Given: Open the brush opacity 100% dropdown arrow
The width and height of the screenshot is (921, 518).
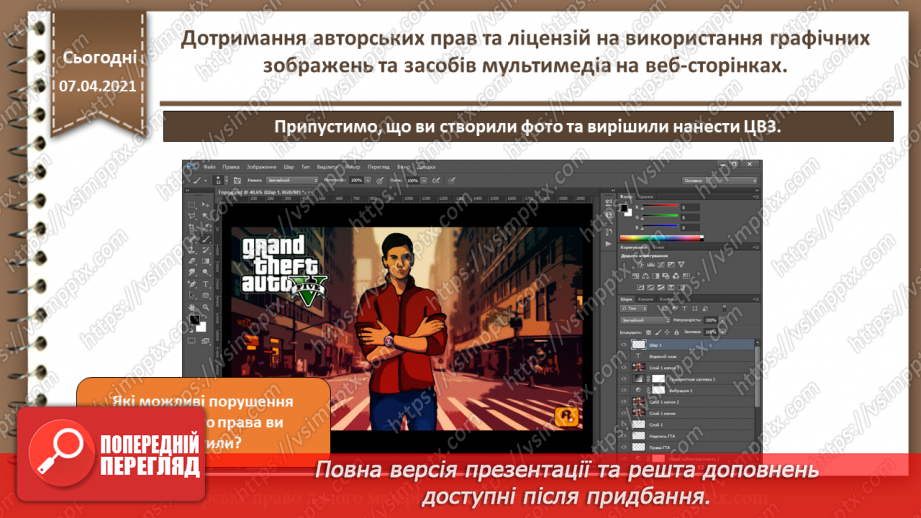Looking at the screenshot, I should click(x=368, y=180).
